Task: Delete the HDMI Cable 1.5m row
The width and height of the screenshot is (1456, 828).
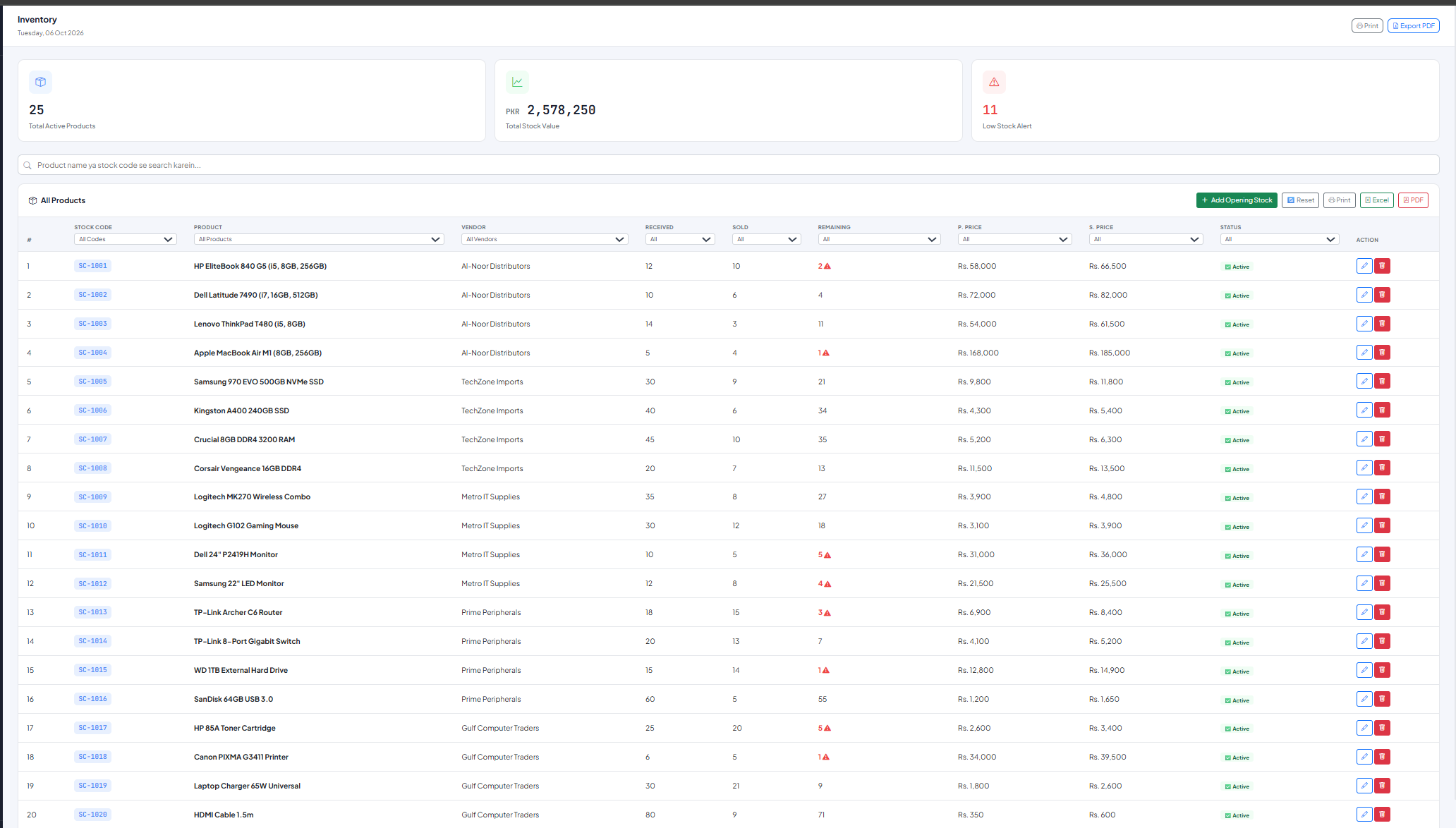Action: coord(1382,815)
